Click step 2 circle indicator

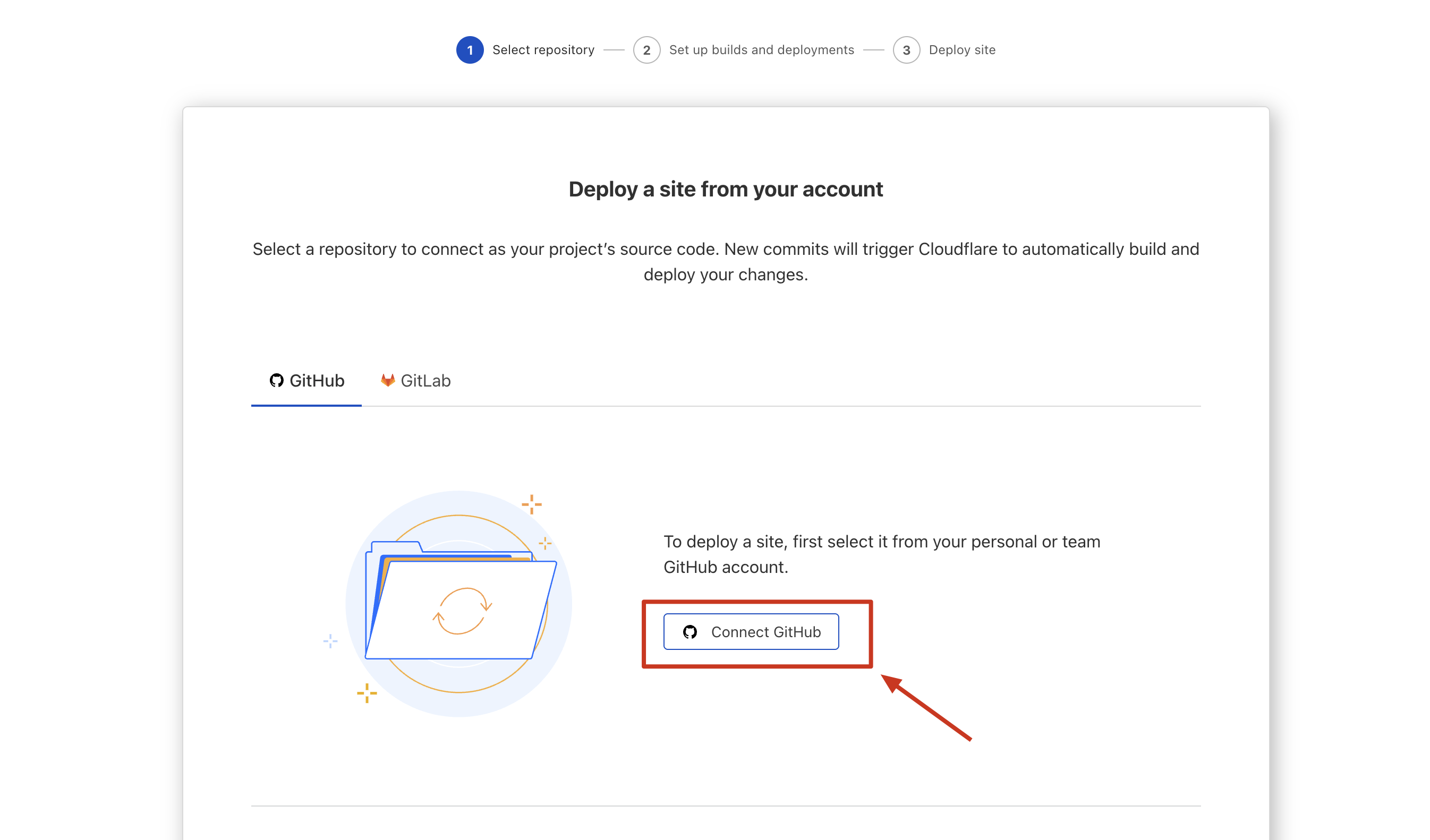[x=646, y=50]
